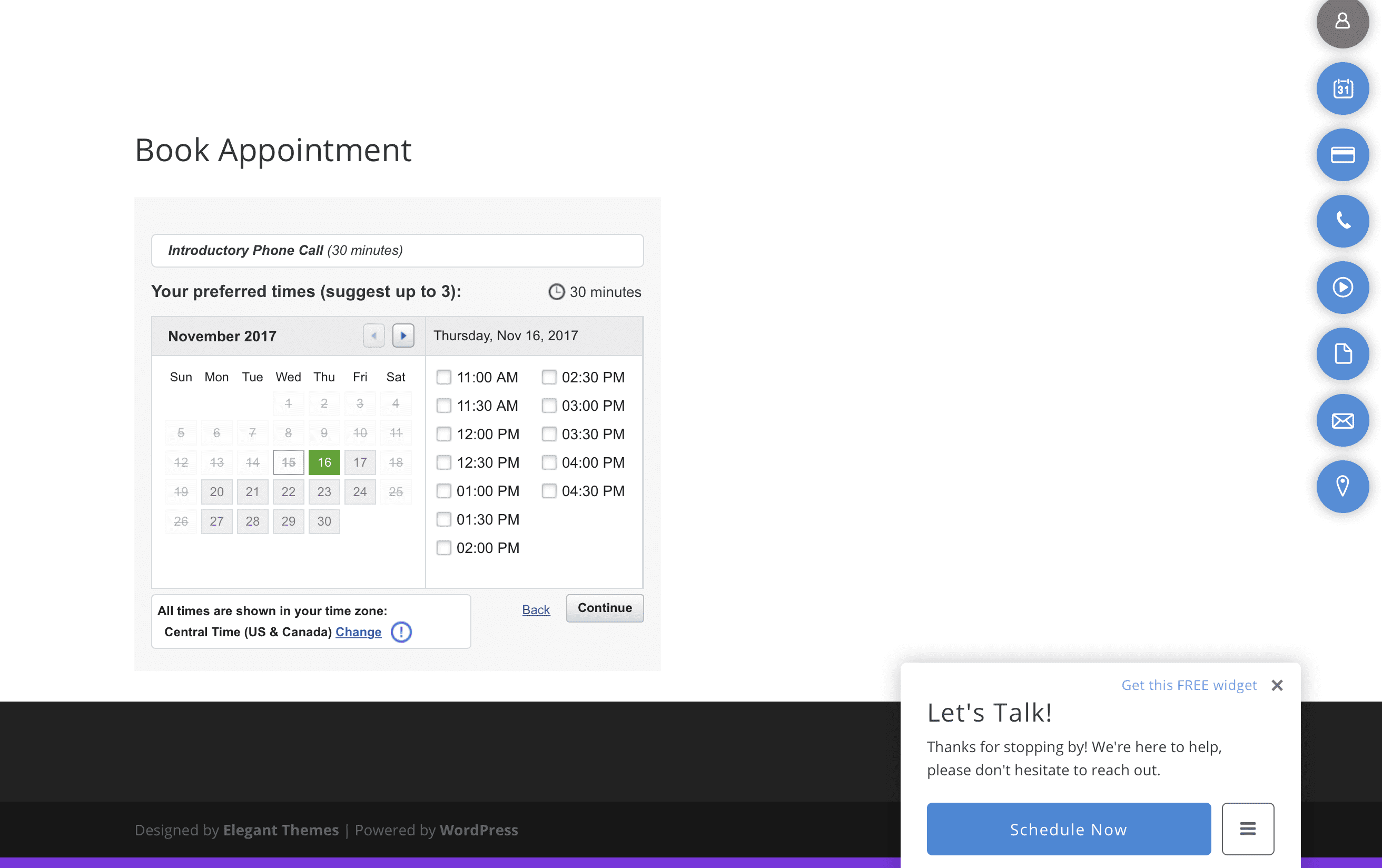The height and width of the screenshot is (868, 1382).
Task: Click the Back link
Action: pyautogui.click(x=536, y=610)
